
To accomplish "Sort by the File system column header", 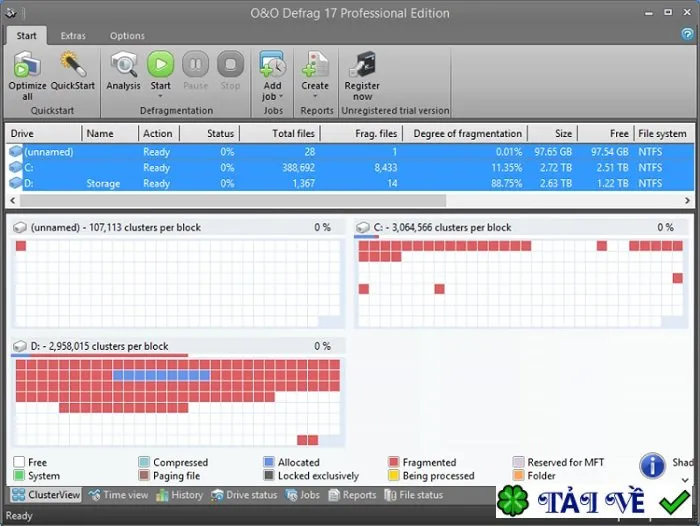I will (x=664, y=134).
